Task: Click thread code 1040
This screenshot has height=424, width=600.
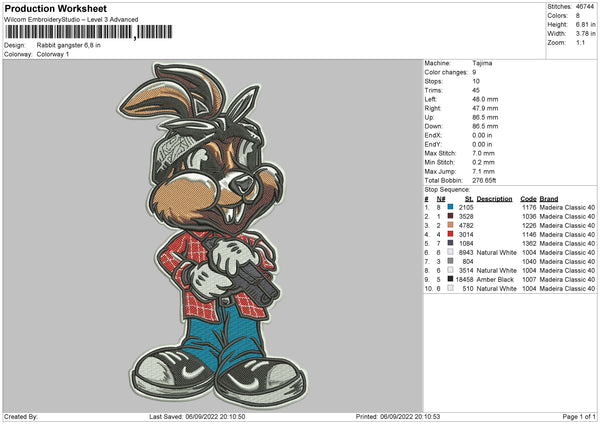Action: [x=529, y=261]
